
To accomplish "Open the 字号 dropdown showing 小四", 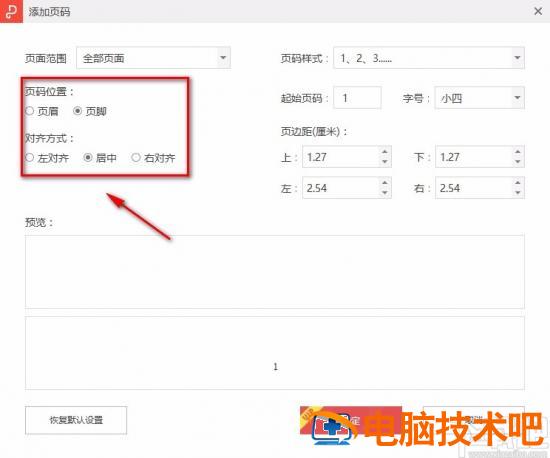I will click(x=479, y=98).
